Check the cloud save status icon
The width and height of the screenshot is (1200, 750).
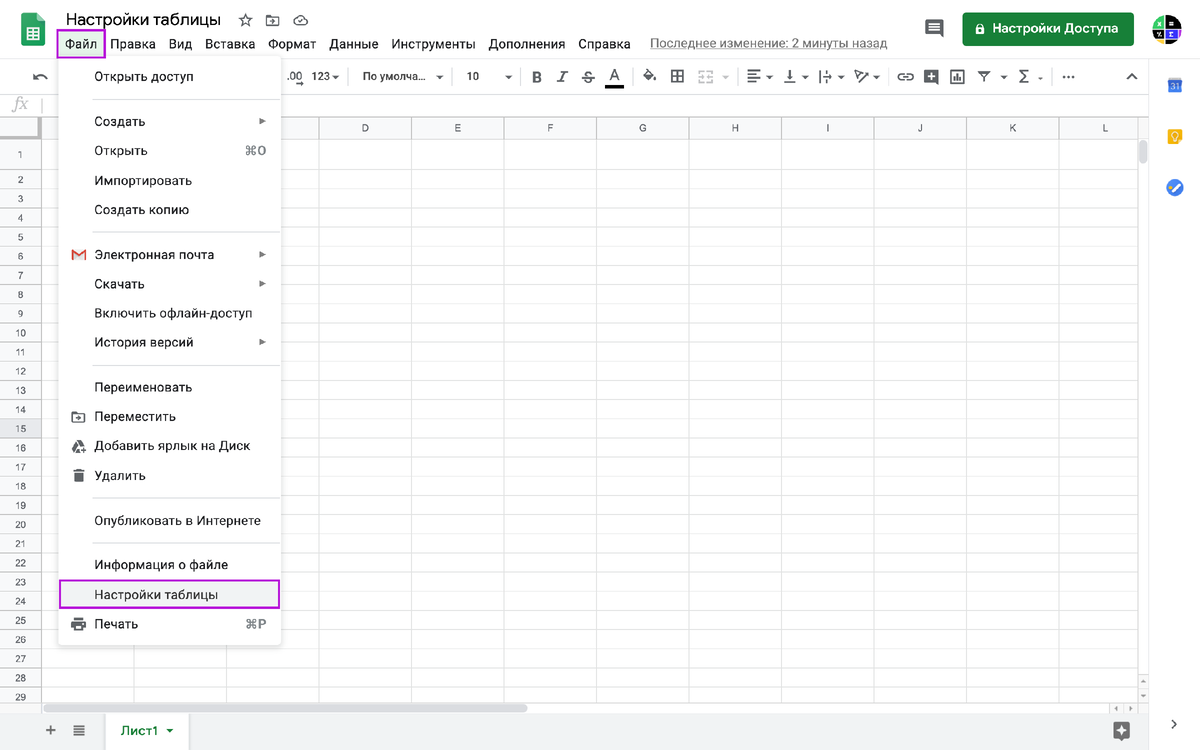(x=300, y=20)
